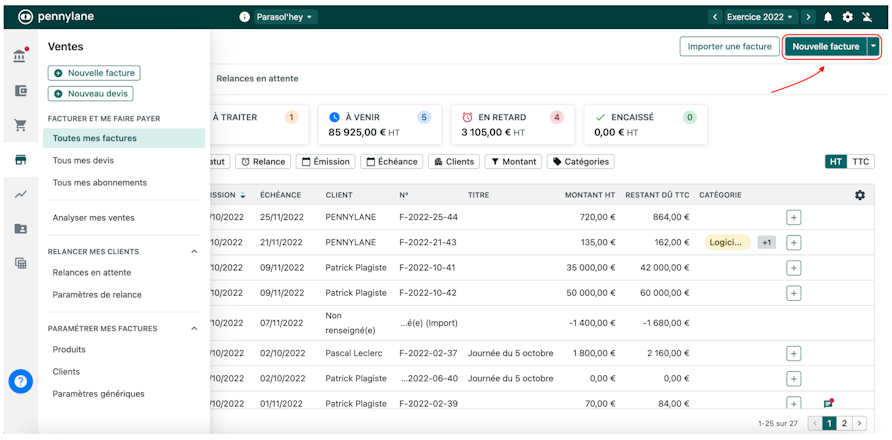Go to page 2 of the invoices
Screen dimensions: 892x440
coord(844,423)
